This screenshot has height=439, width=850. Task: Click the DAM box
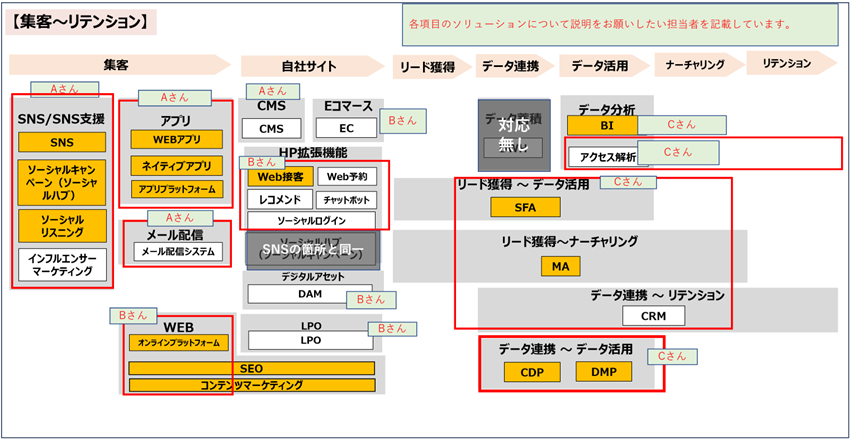click(x=309, y=294)
